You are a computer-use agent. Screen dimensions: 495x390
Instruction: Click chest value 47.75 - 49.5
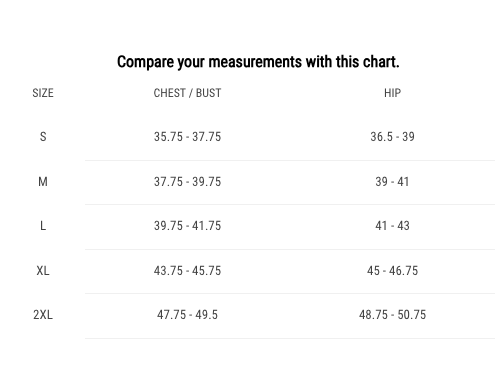point(187,315)
